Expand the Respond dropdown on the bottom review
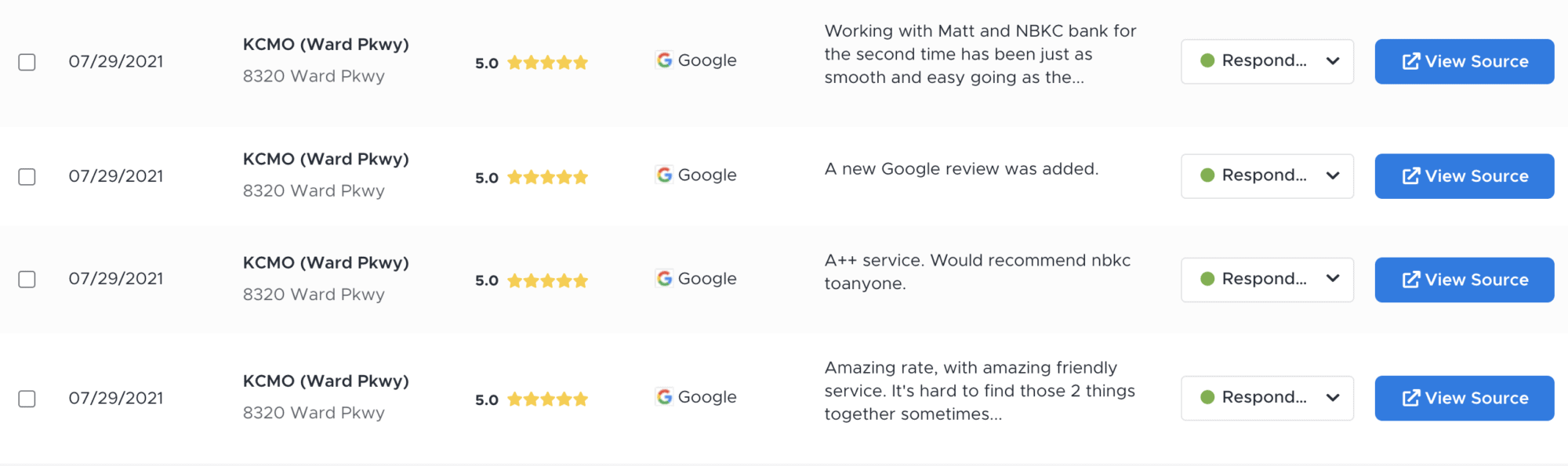 (x=1333, y=397)
